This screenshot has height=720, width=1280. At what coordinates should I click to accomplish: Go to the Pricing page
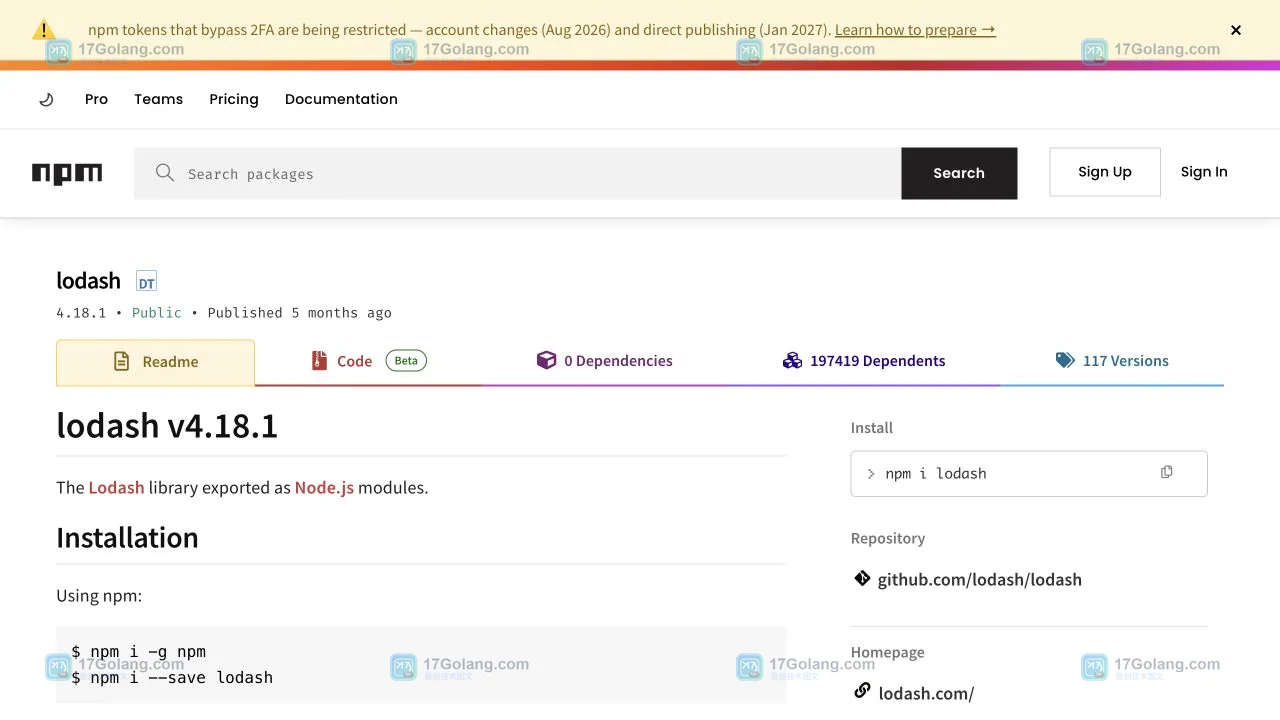pyautogui.click(x=234, y=99)
